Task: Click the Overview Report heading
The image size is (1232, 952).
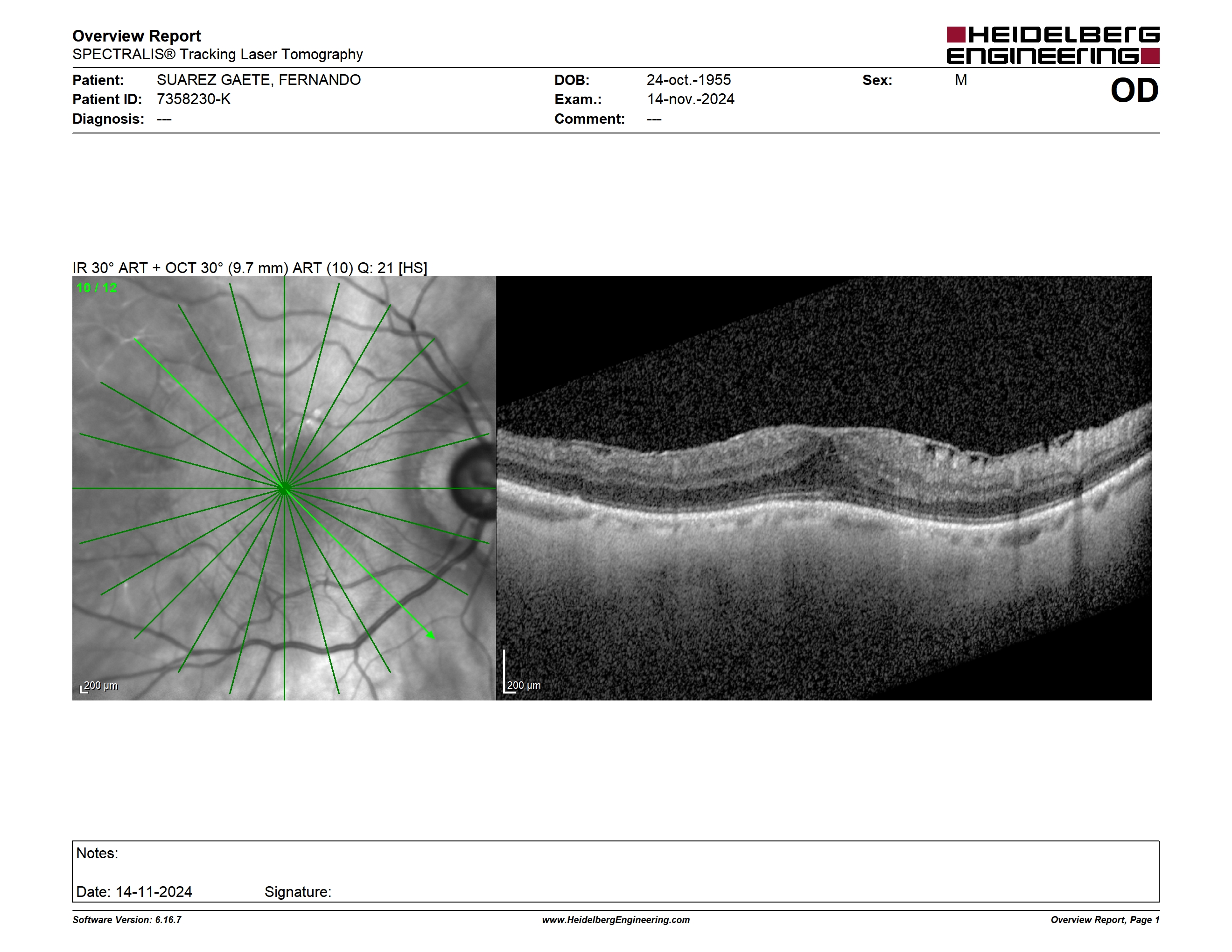Action: coord(137,36)
